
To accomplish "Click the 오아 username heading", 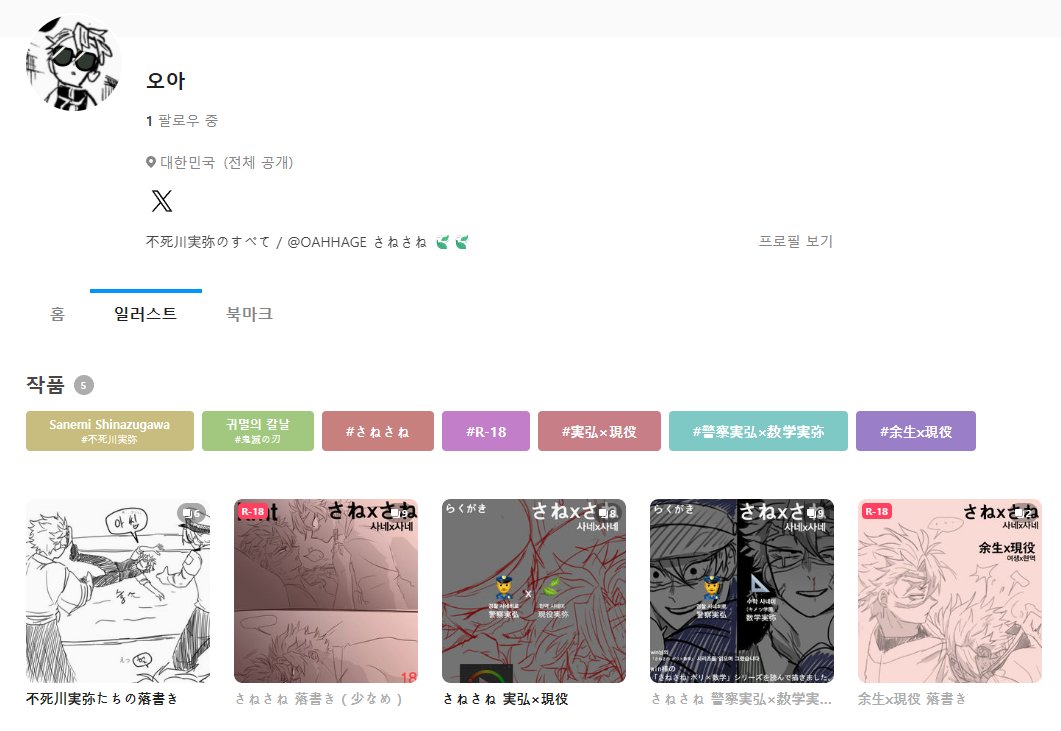I will click(x=166, y=81).
